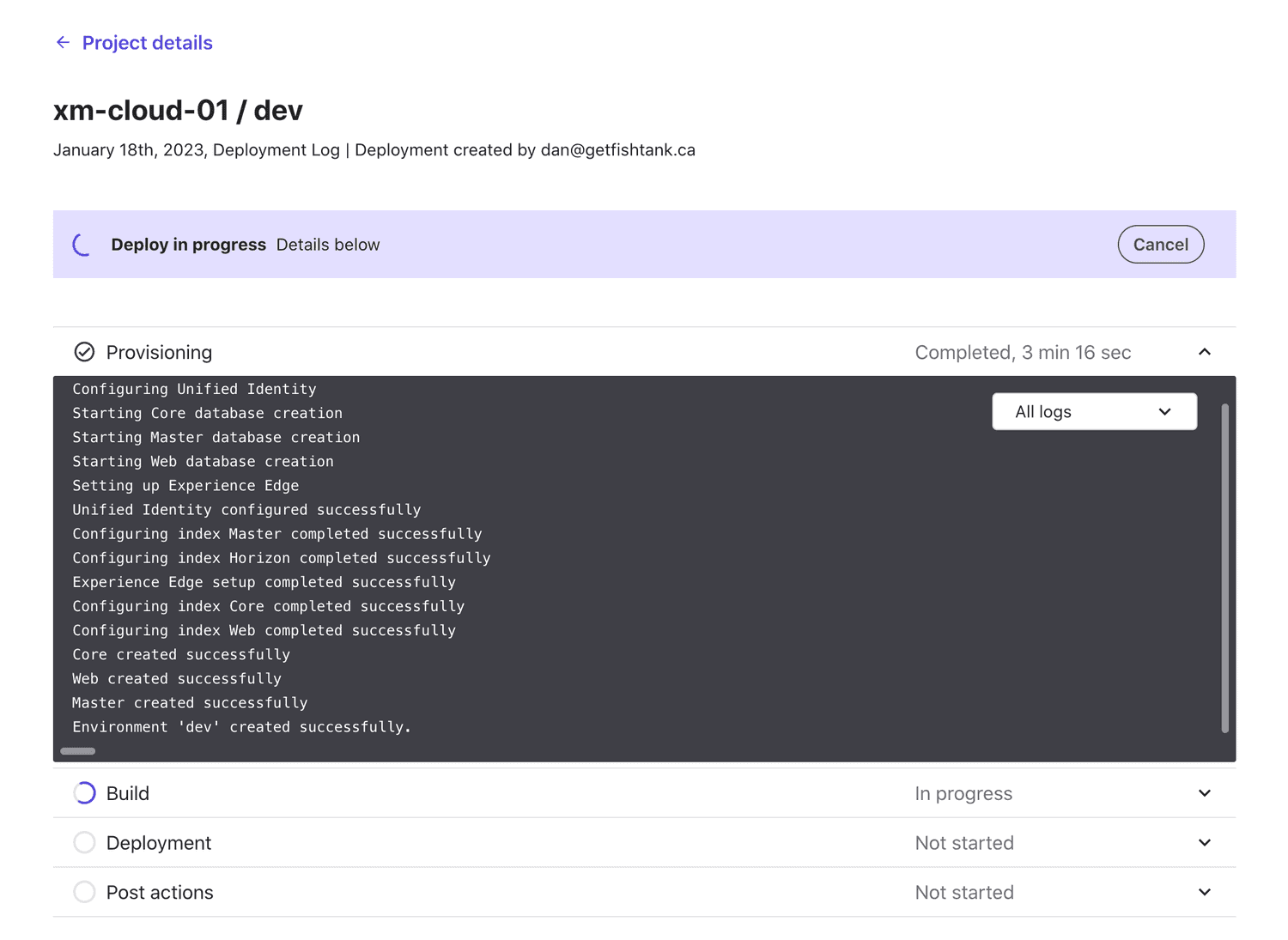The height and width of the screenshot is (940, 1288).
Task: Click log line 'Unified Identity configured successfully'
Action: click(x=246, y=510)
